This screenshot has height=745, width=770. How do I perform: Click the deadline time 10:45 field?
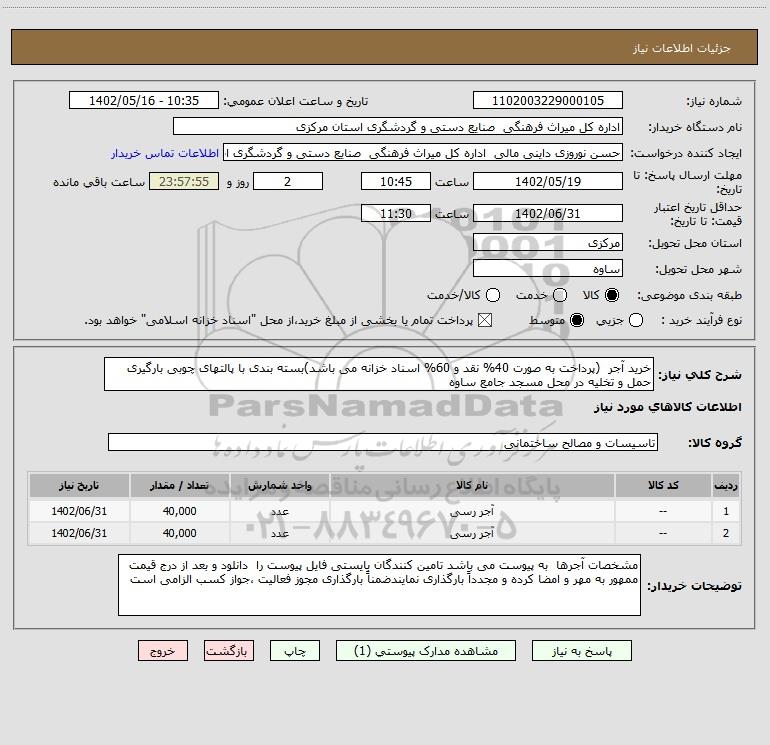396,181
